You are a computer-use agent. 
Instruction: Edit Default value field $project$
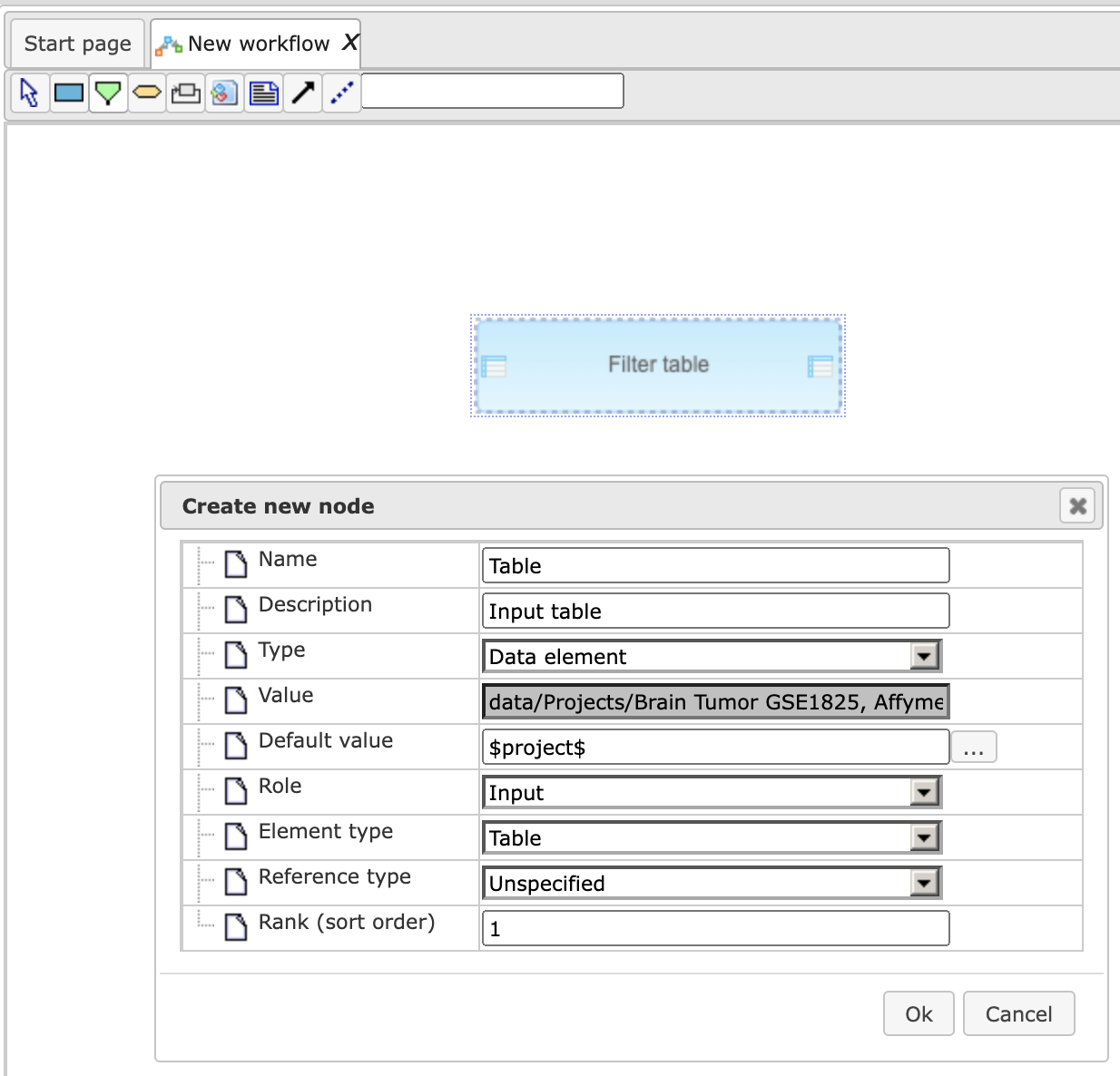(x=715, y=747)
